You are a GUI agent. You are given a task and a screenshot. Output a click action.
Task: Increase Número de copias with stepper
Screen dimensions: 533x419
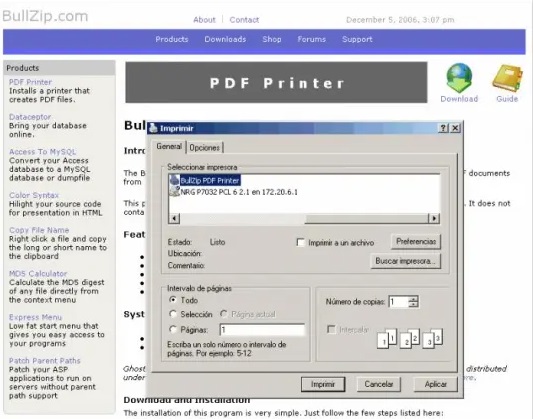tap(413, 299)
